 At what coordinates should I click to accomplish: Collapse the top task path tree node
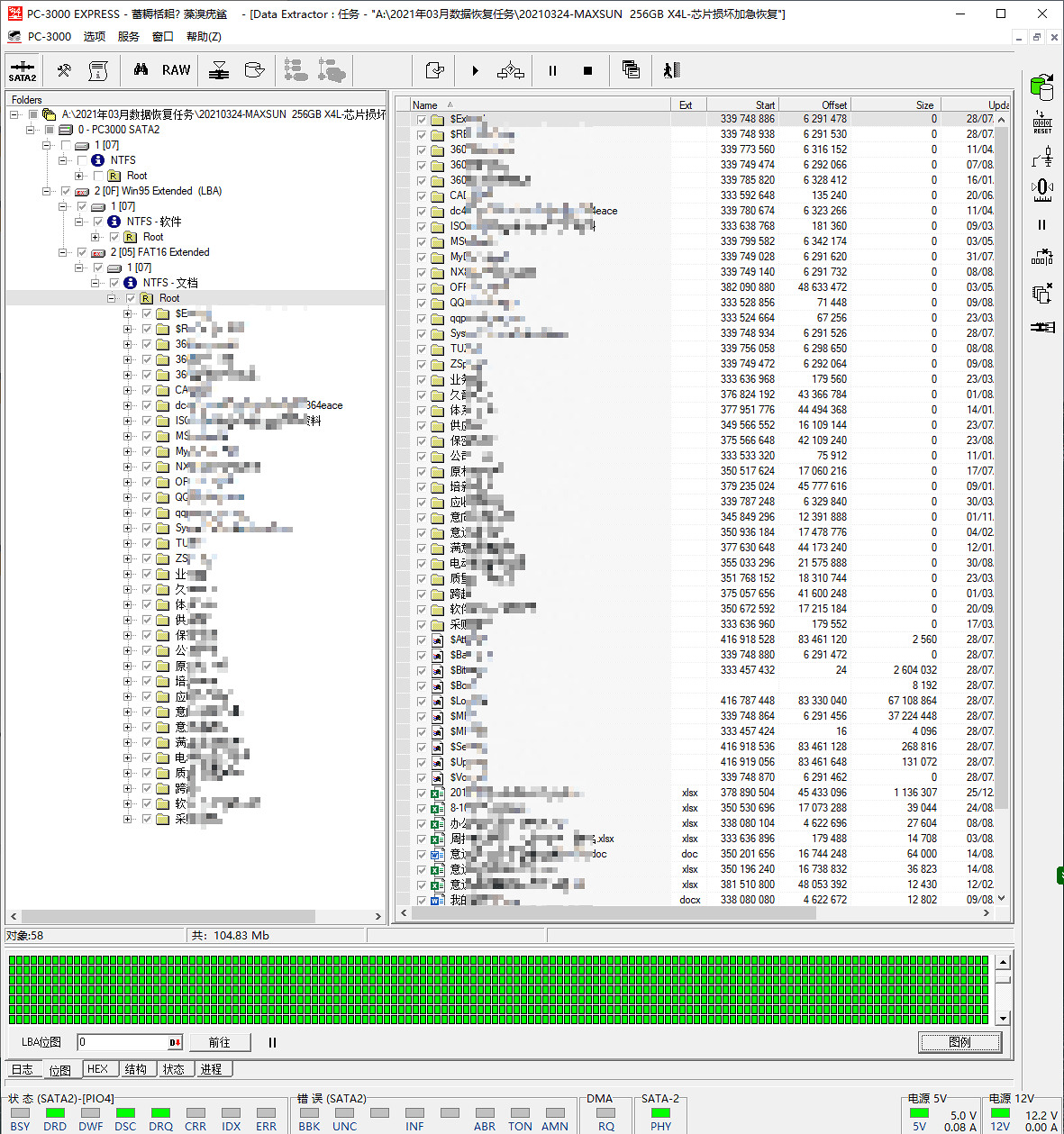point(14,114)
